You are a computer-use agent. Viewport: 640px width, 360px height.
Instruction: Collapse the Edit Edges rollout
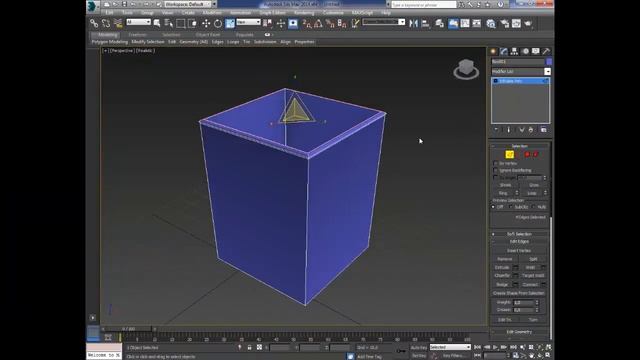[x=519, y=242]
